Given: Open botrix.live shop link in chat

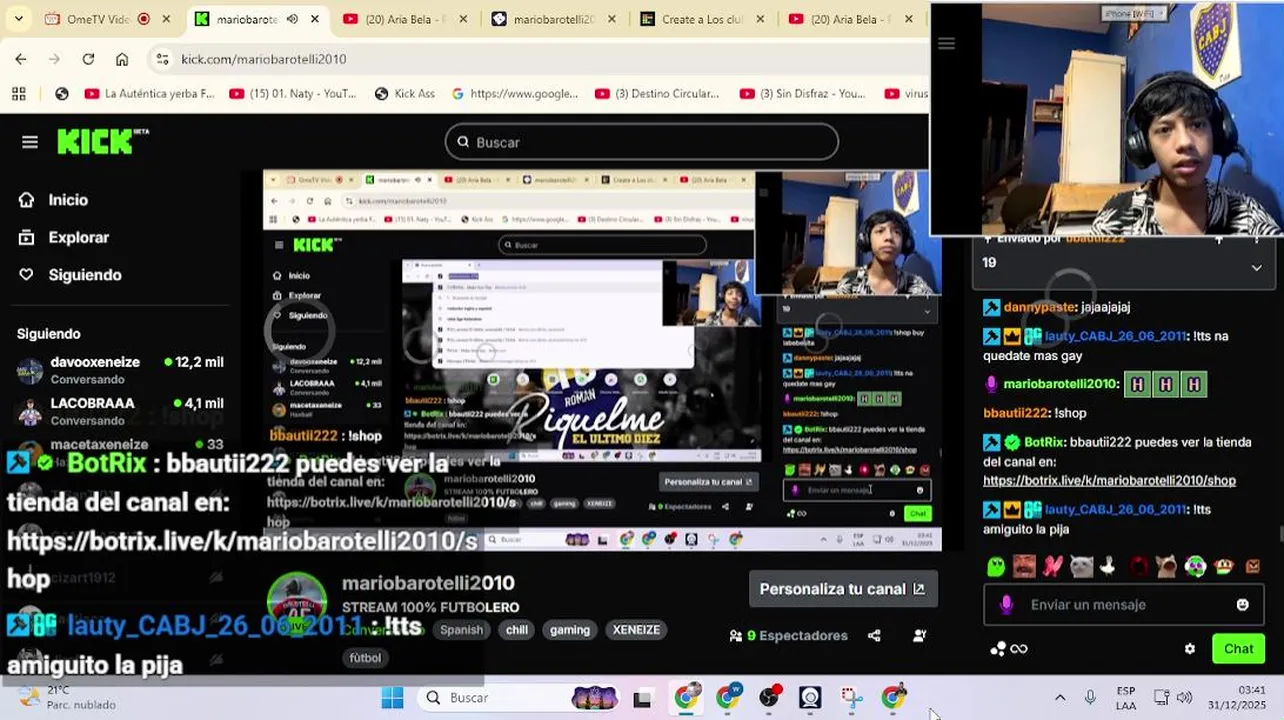Looking at the screenshot, I should click(1109, 481).
